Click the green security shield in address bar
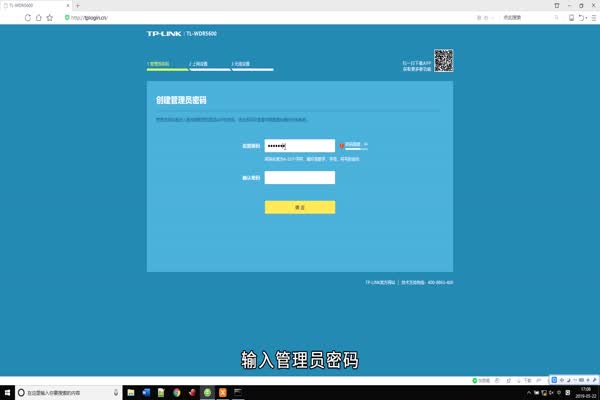 67,18
